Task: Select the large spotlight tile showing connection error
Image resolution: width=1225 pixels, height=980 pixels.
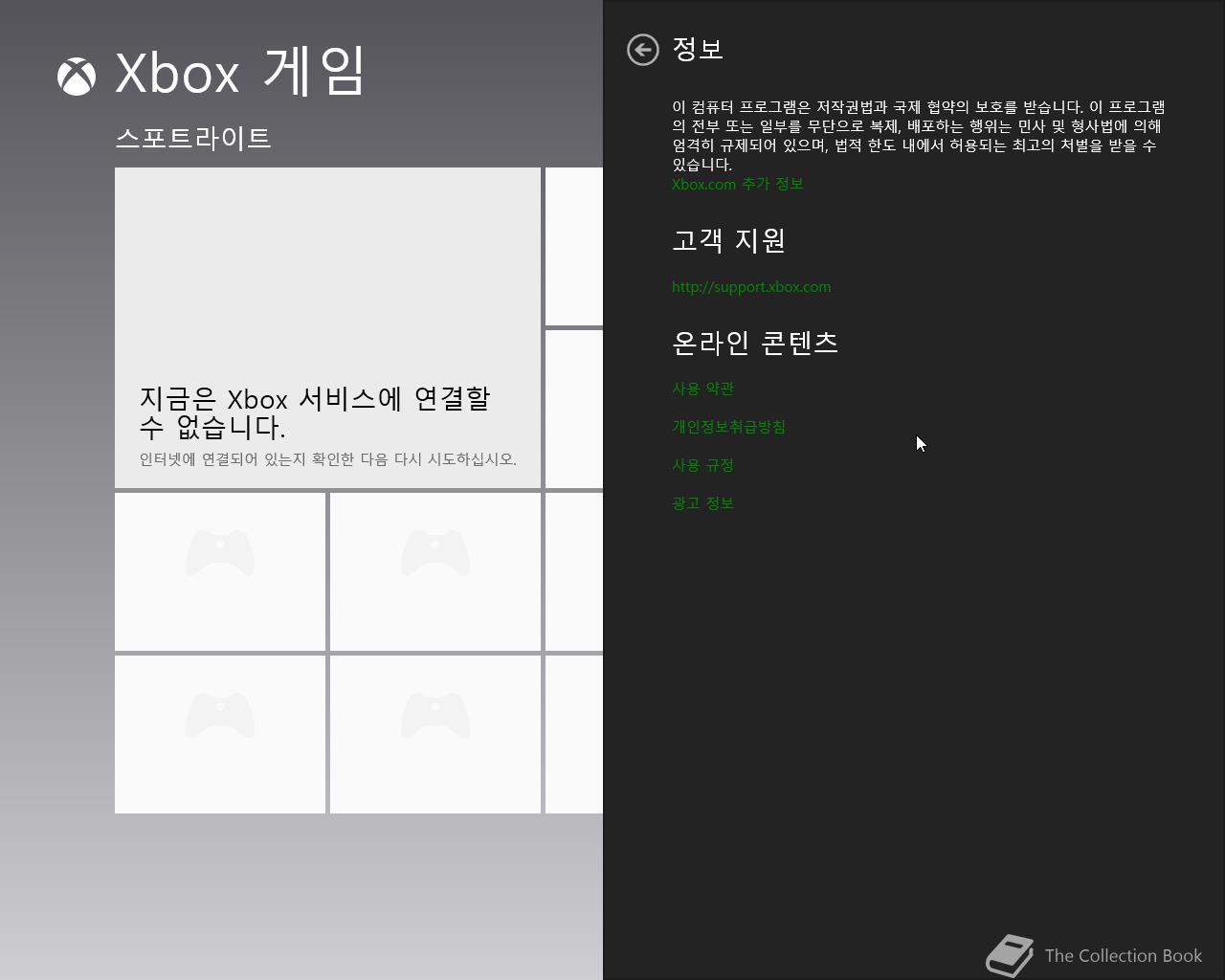Action: coord(327,327)
